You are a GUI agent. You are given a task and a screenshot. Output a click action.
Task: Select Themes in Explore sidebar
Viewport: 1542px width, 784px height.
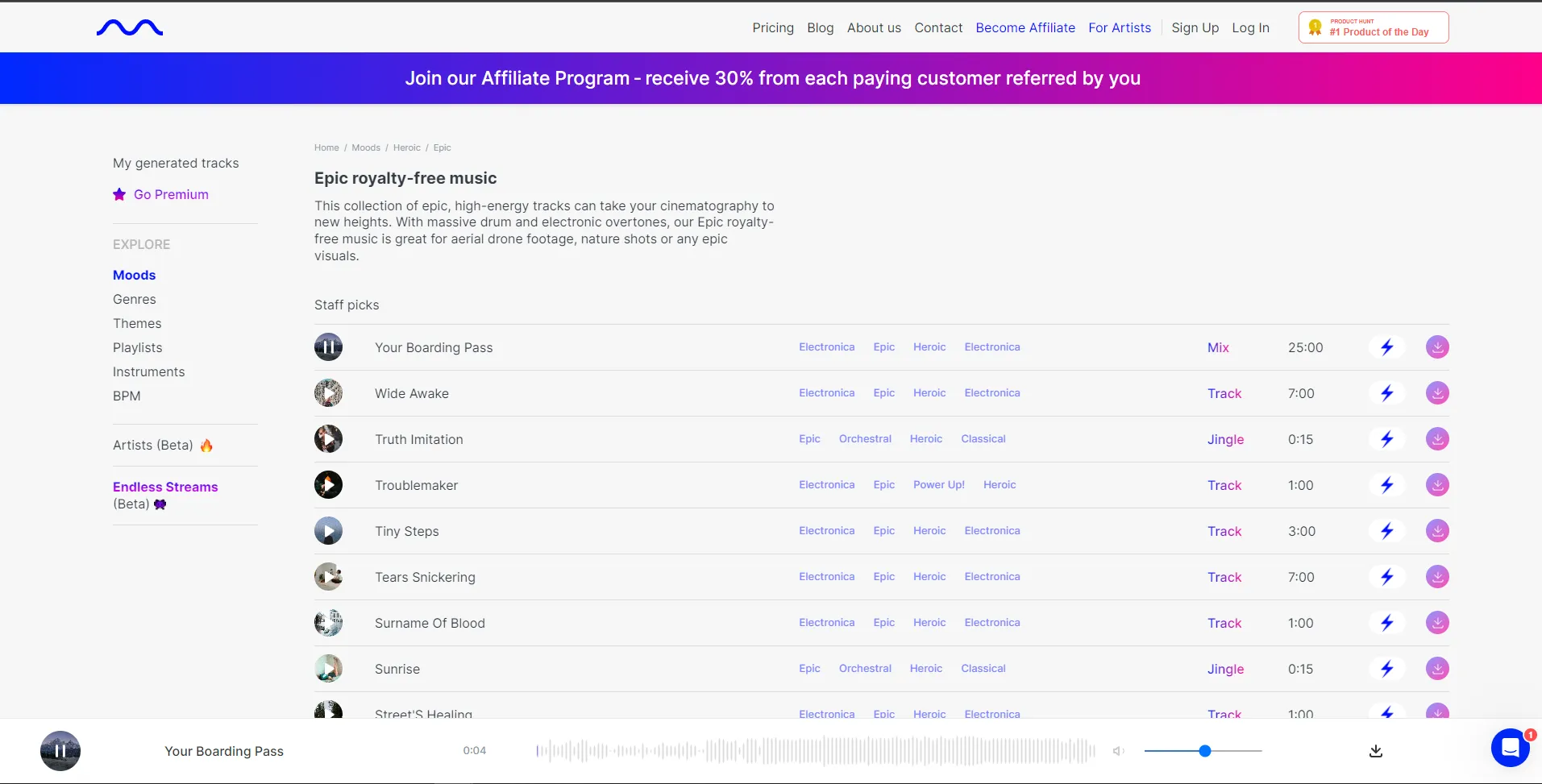137,323
